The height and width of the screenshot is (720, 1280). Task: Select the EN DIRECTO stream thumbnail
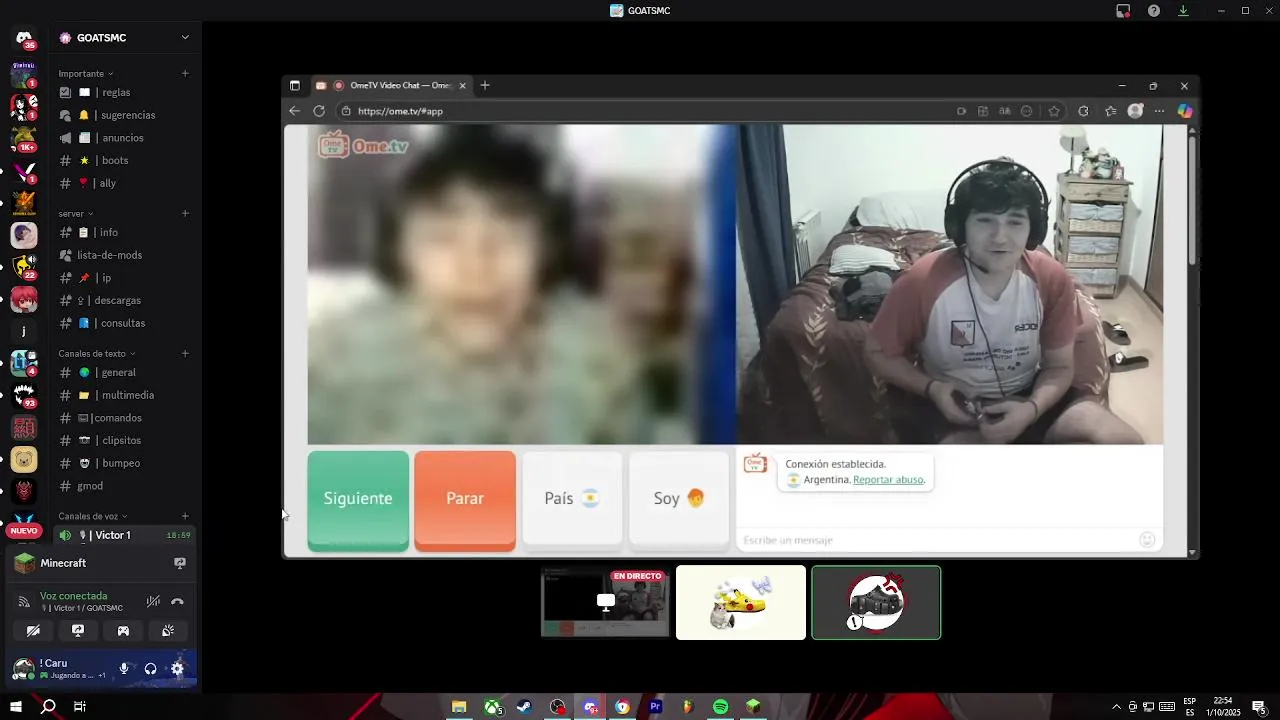(605, 602)
